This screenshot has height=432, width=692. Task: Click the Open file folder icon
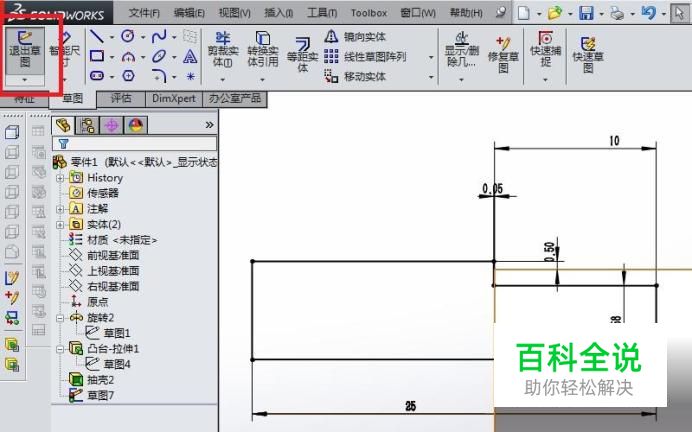tap(555, 13)
